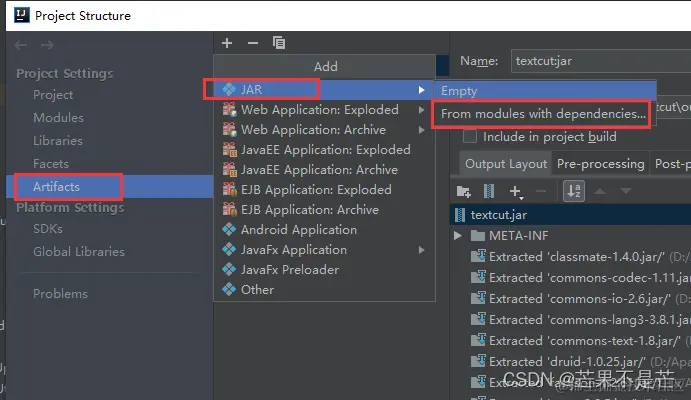Click the move down arrow in layout toolbar
Viewport: 691px width, 400px height.
[626, 191]
